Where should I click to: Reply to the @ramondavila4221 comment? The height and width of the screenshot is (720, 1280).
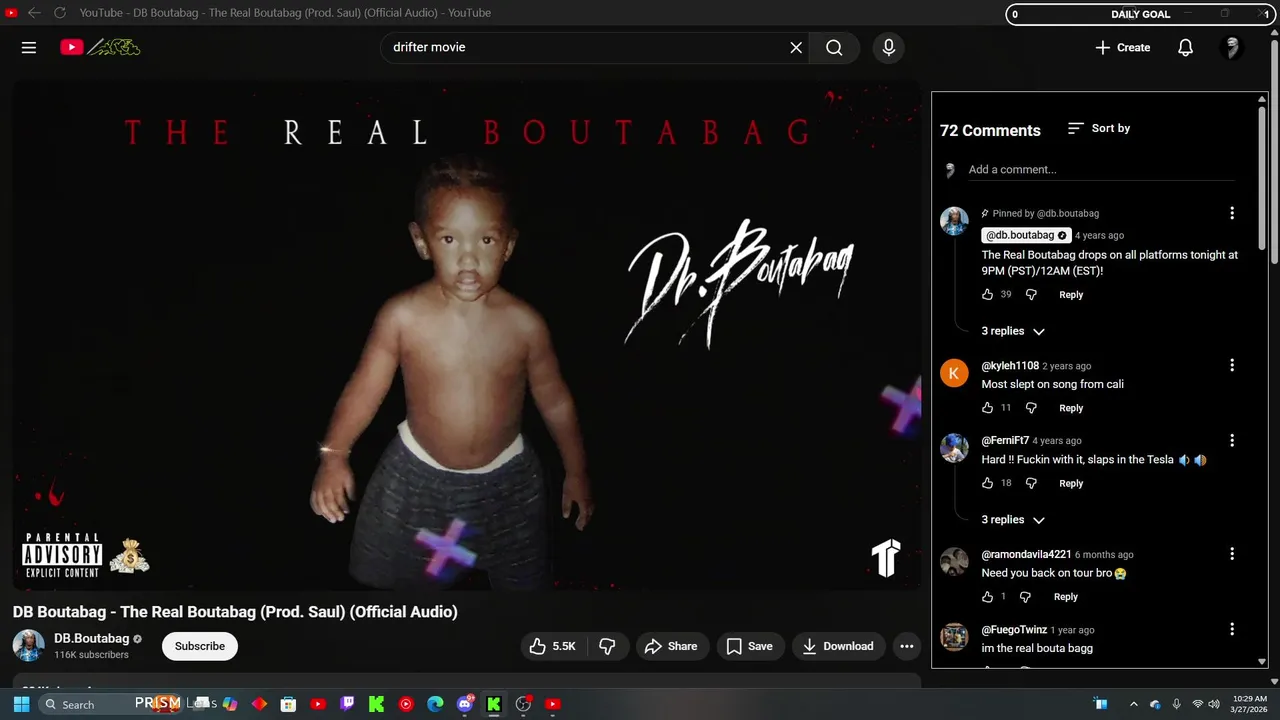tap(1066, 597)
